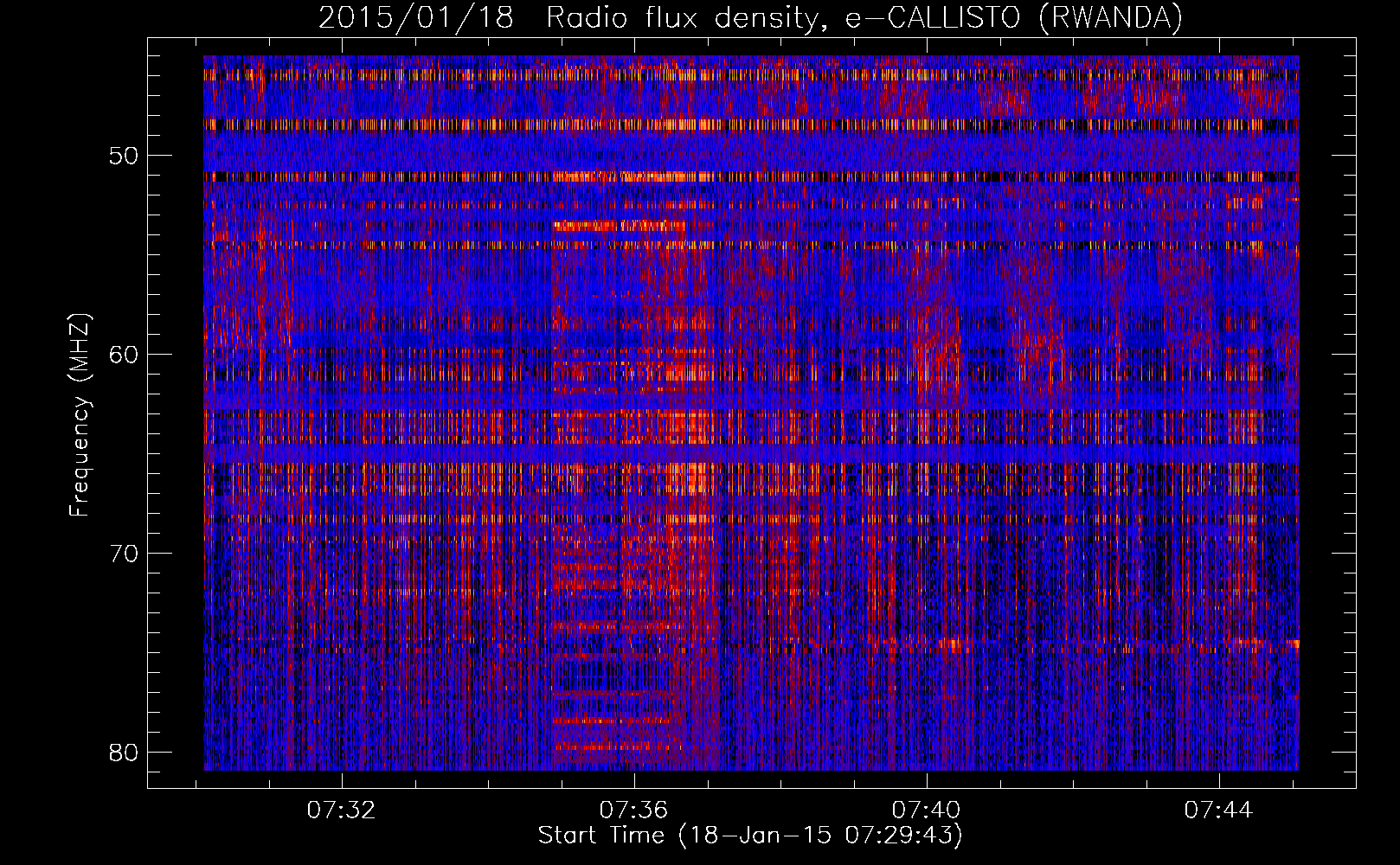Click the frequency tick label '80'
1400x865 pixels.
(125, 753)
